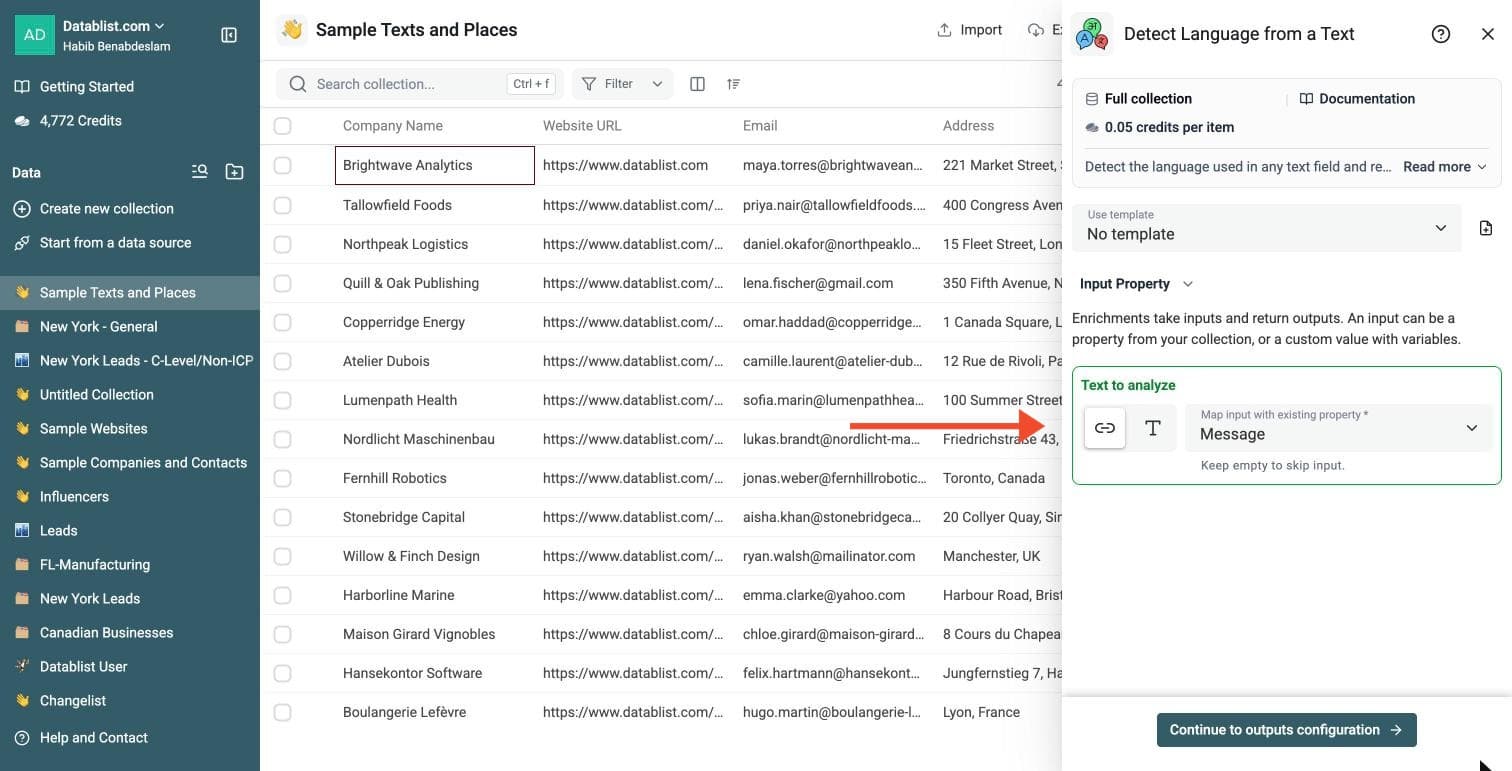Check the Boulangerie Lefèvre row checkbox
This screenshot has width=1512, height=771.
[283, 712]
